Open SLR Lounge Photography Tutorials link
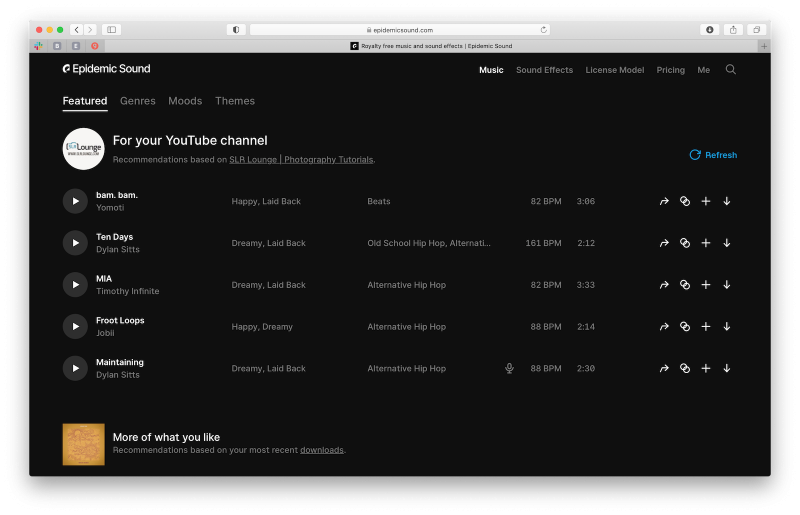Image resolution: width=800 pixels, height=515 pixels. (301, 160)
